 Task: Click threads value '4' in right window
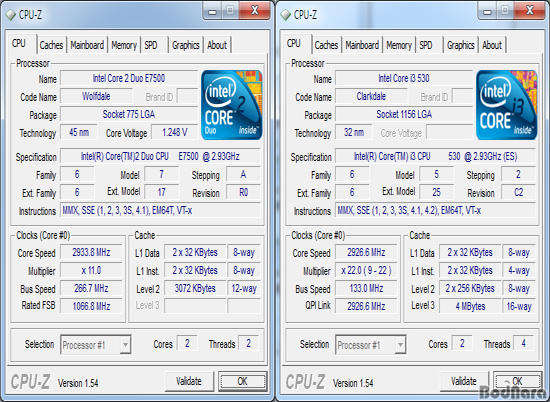click(x=524, y=343)
